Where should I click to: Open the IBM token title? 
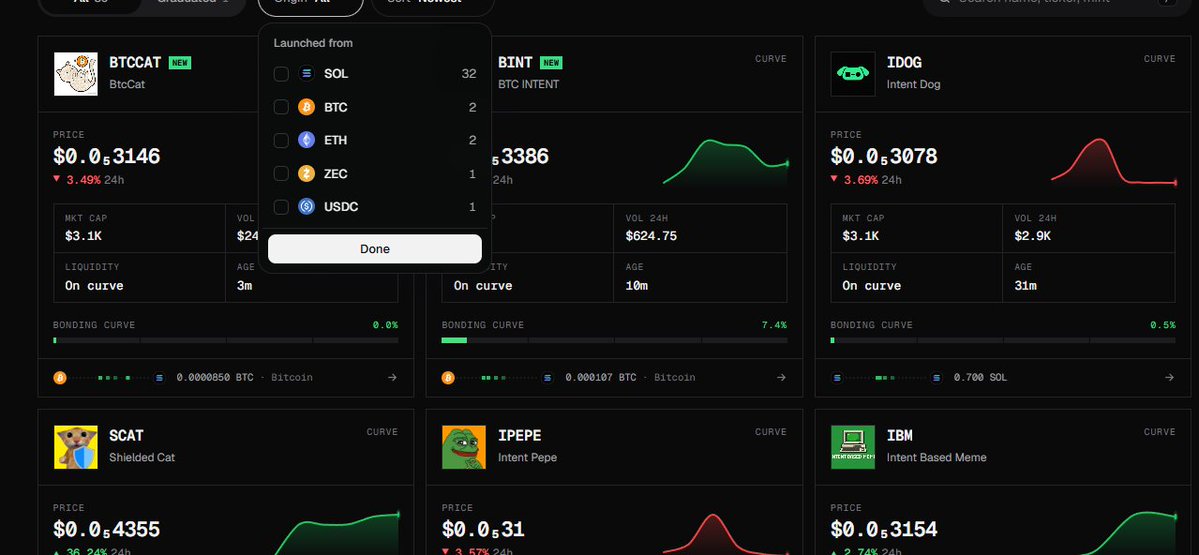[899, 436]
